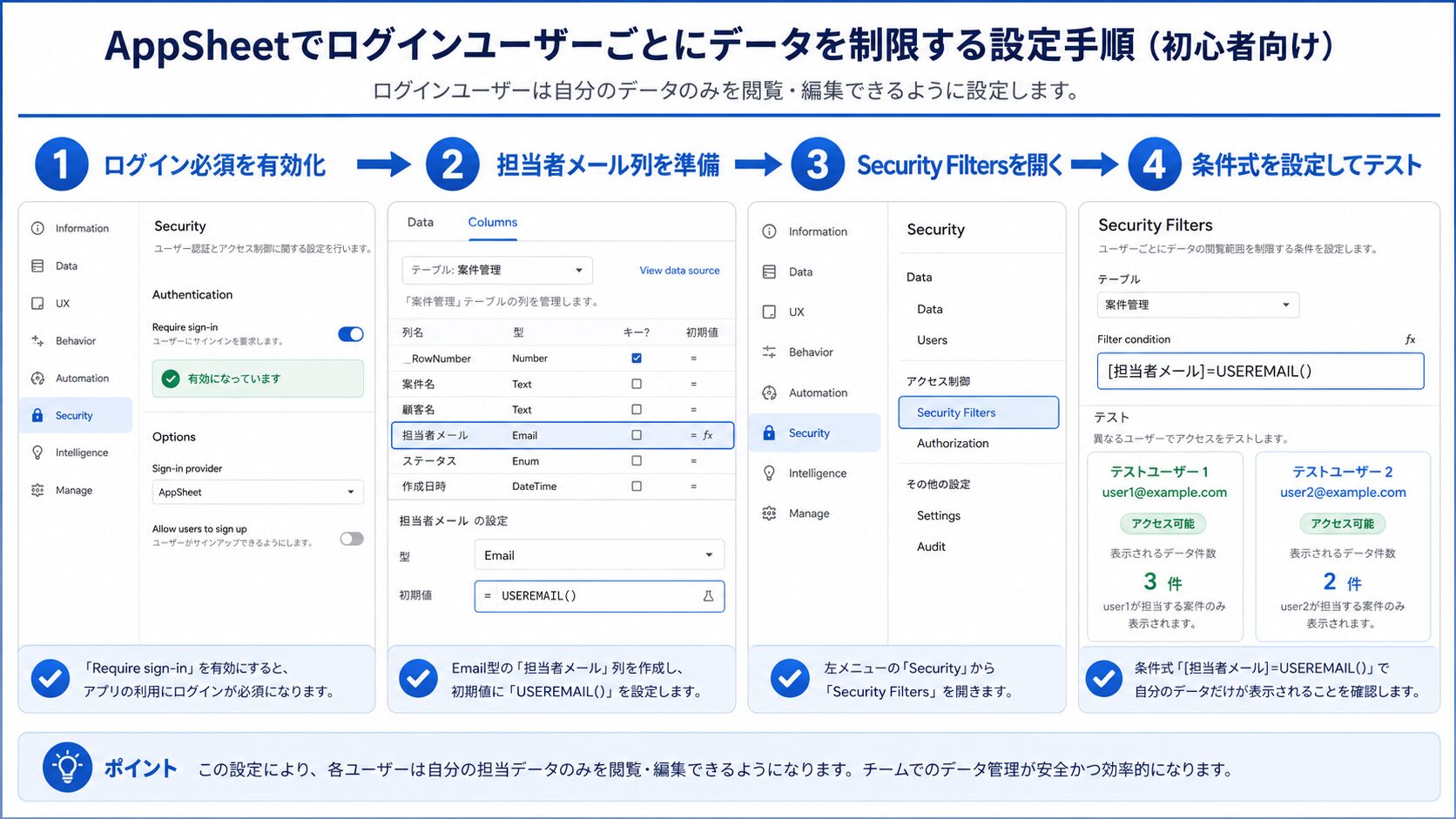Click the Filter condition field with [担当者メール]=USEREMAIL()
This screenshot has height=819, width=1456.
point(1261,371)
